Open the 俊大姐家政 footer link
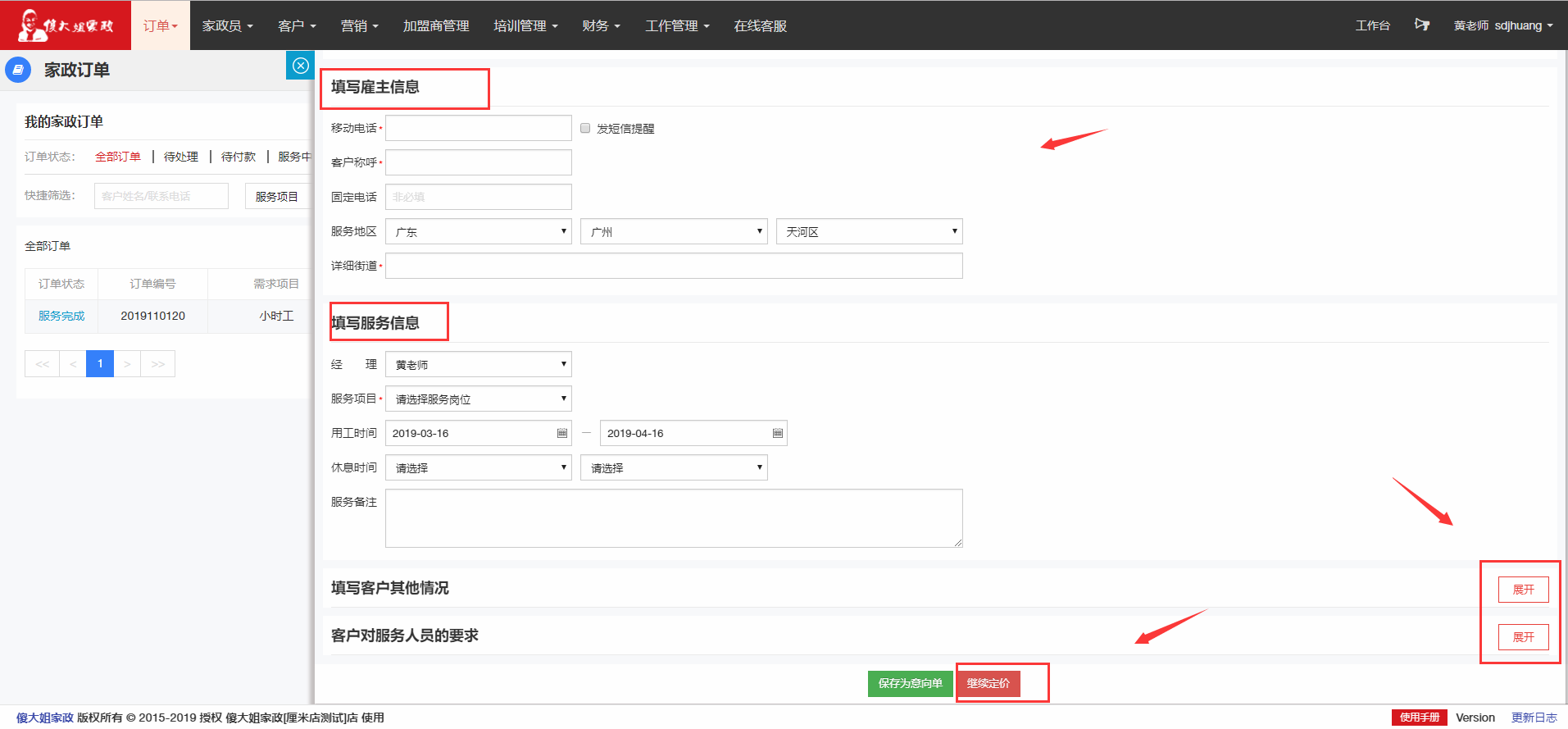 [45, 718]
